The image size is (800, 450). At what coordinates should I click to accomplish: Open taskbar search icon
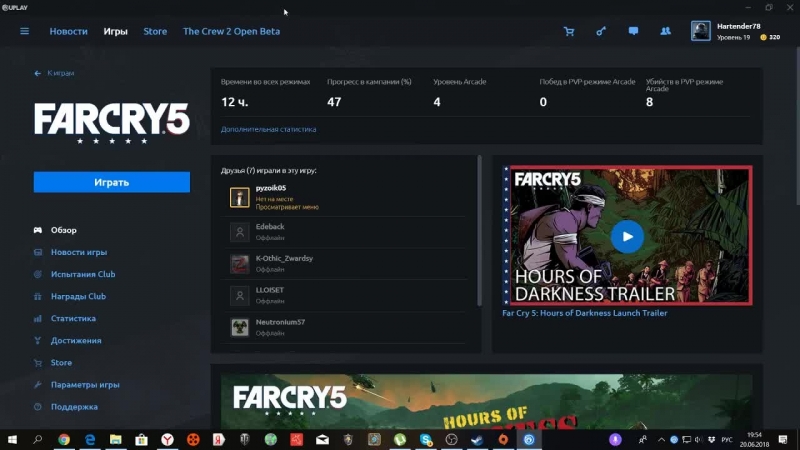(x=37, y=439)
